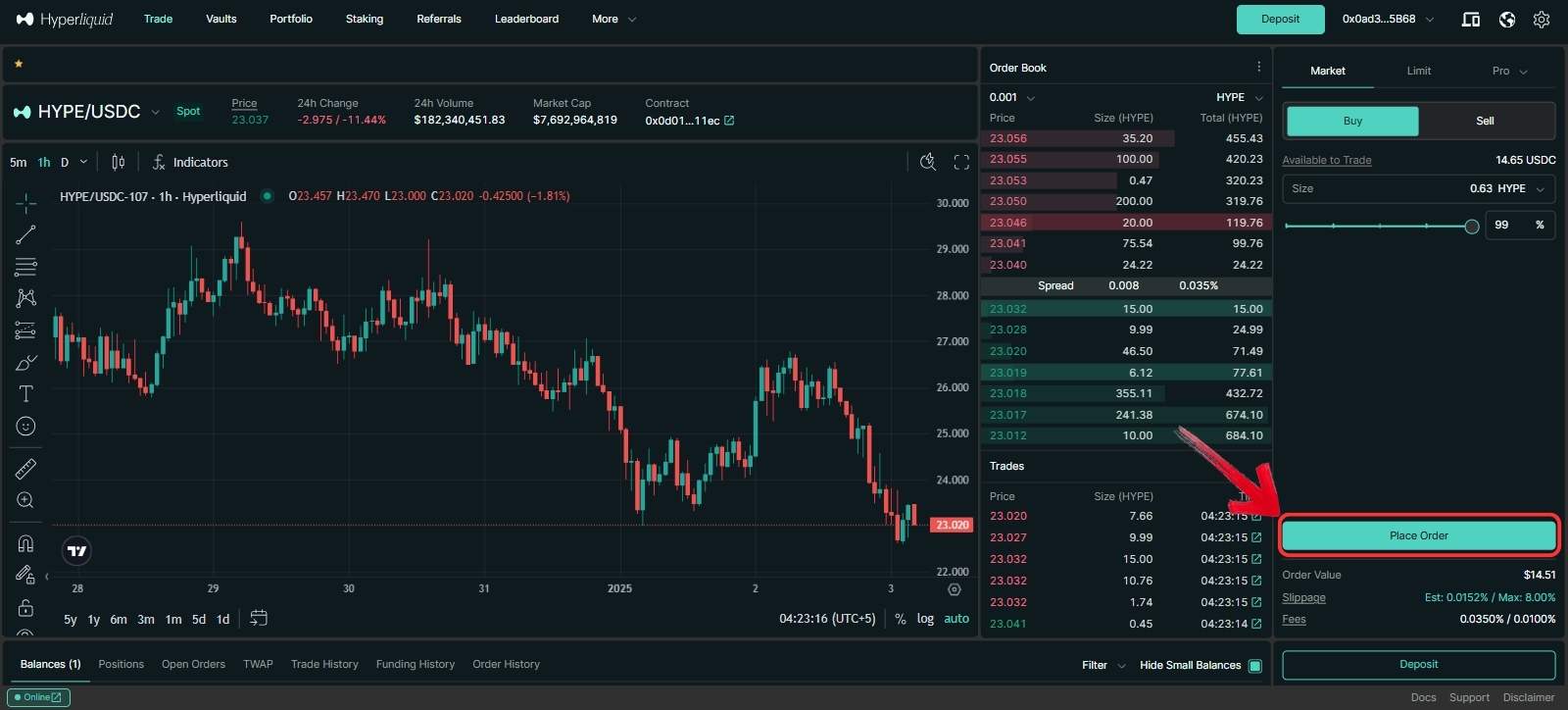Open the layout devices icon in header
The image size is (1568, 710).
tap(1471, 19)
